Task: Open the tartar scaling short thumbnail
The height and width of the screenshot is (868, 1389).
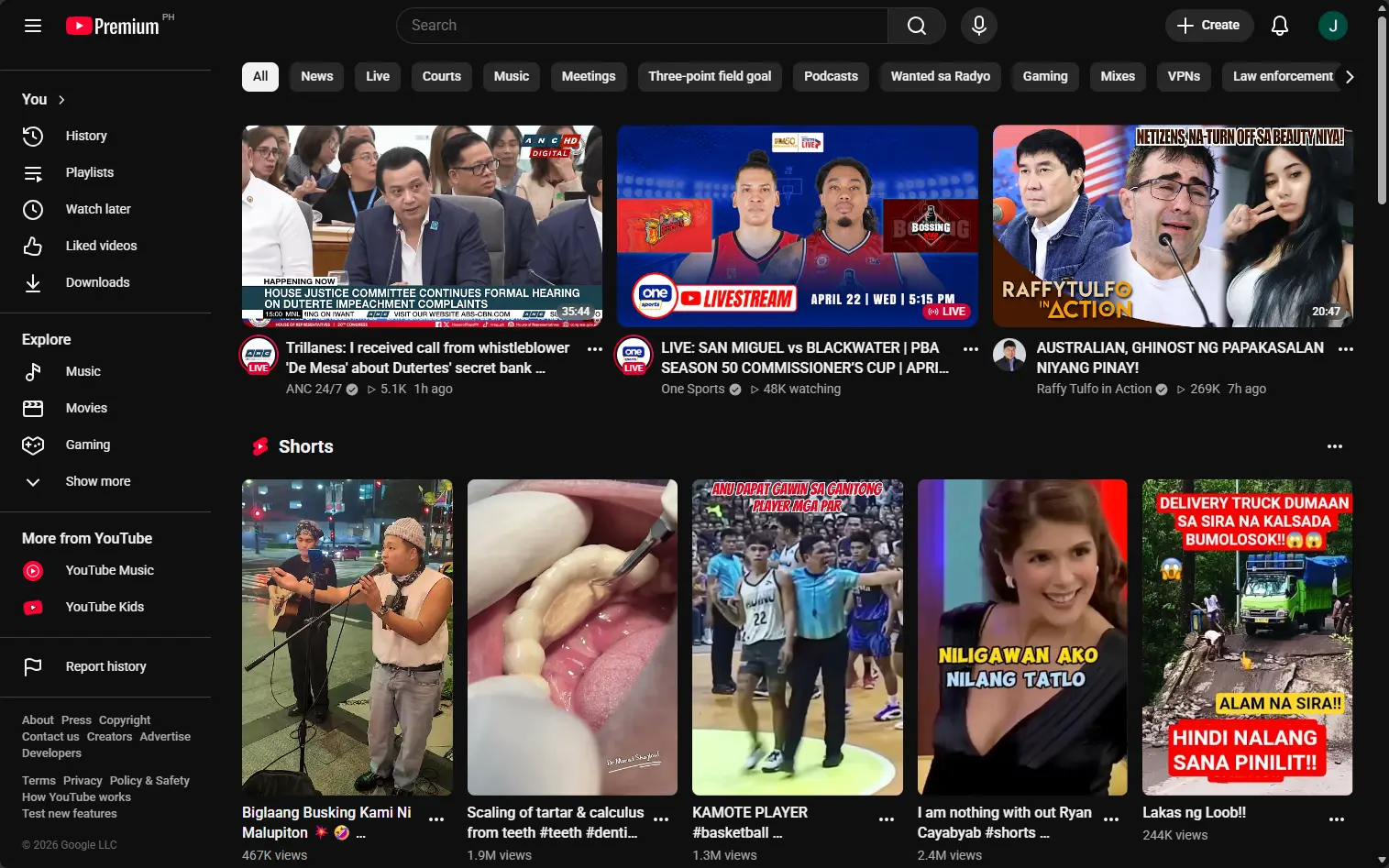Action: pyautogui.click(x=572, y=637)
